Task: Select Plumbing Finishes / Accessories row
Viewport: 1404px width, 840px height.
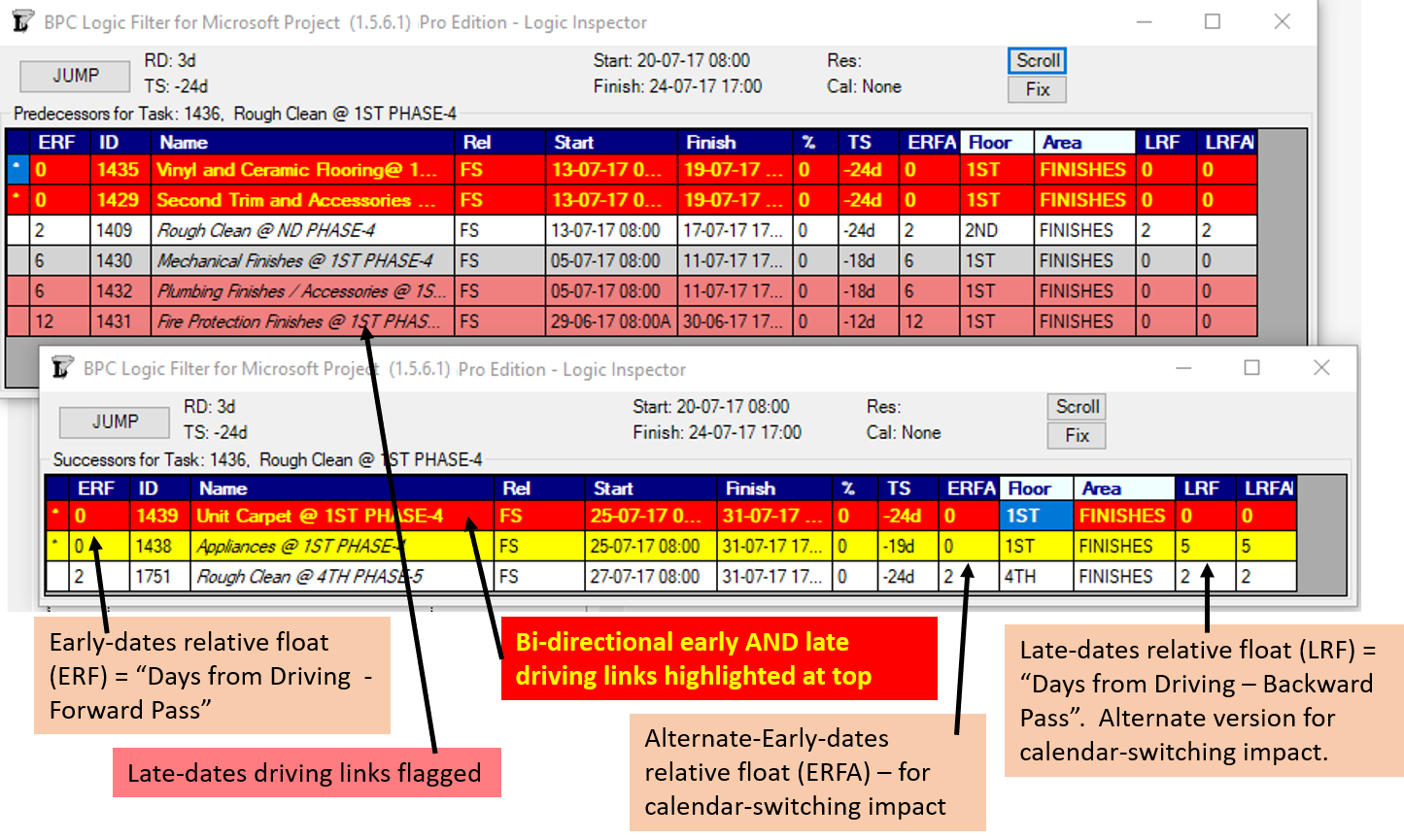Action: (632, 290)
